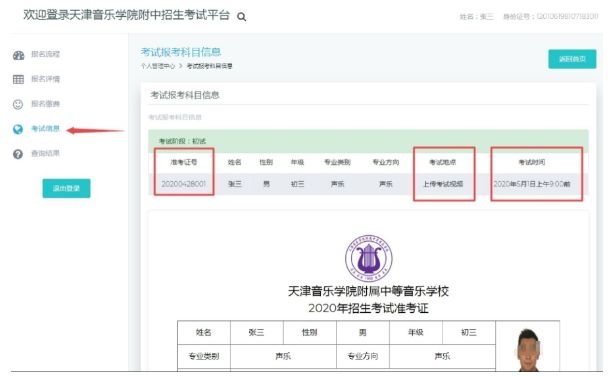Click the 考试时间 column header

pyautogui.click(x=532, y=162)
